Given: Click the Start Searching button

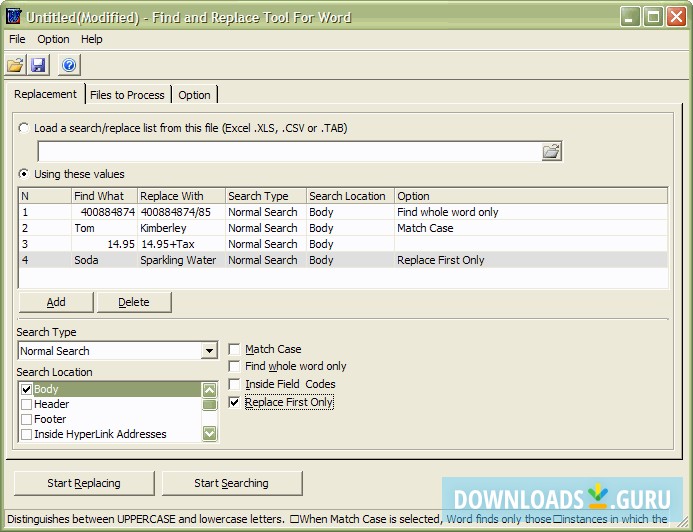Looking at the screenshot, I should (232, 483).
